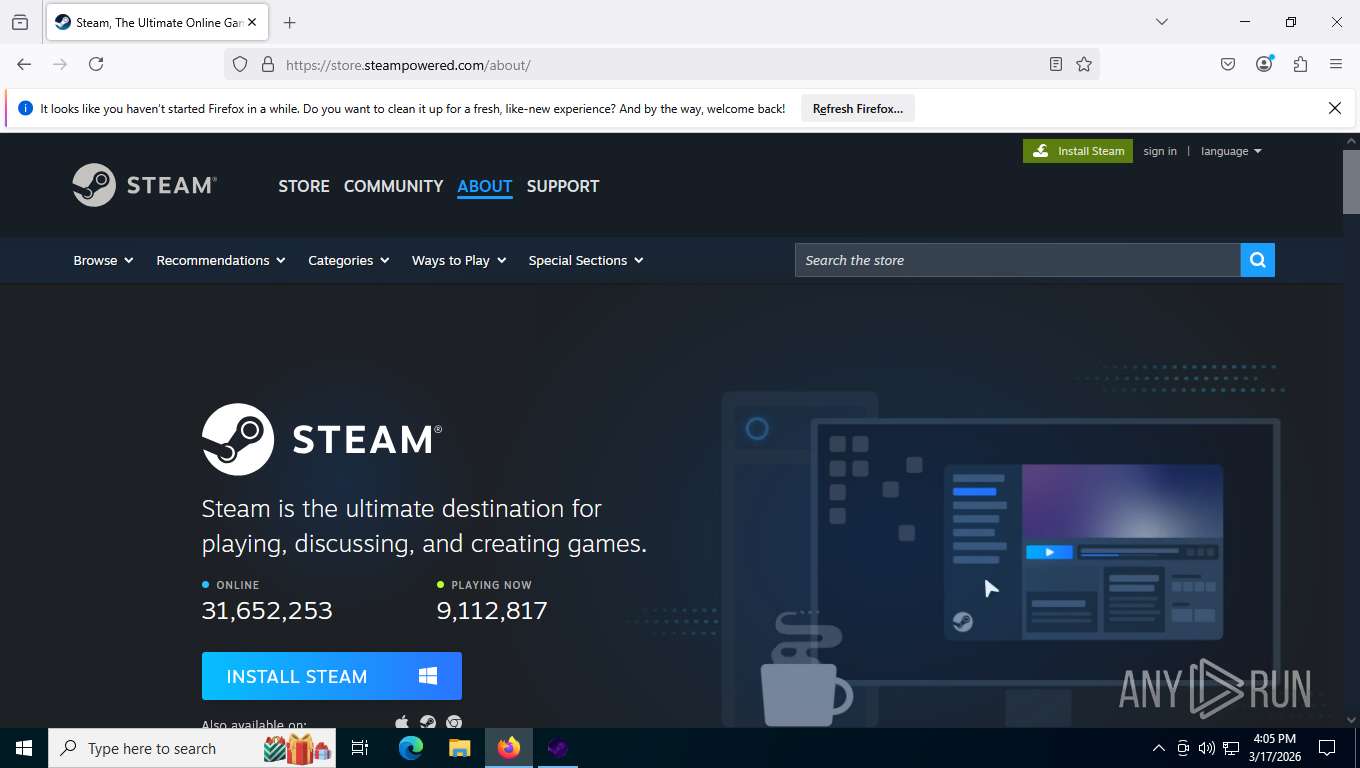The height and width of the screenshot is (768, 1360).
Task: Expand the Categories dropdown
Action: [349, 260]
